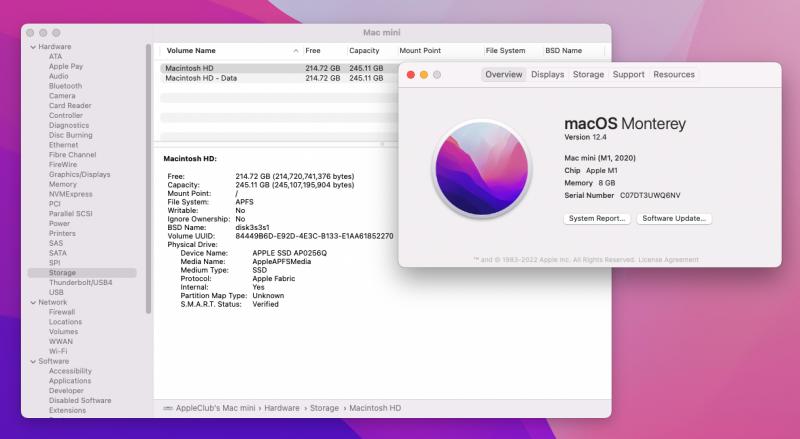Image resolution: width=800 pixels, height=439 pixels.
Task: Select Audio in sidebar
Action: pos(59,76)
